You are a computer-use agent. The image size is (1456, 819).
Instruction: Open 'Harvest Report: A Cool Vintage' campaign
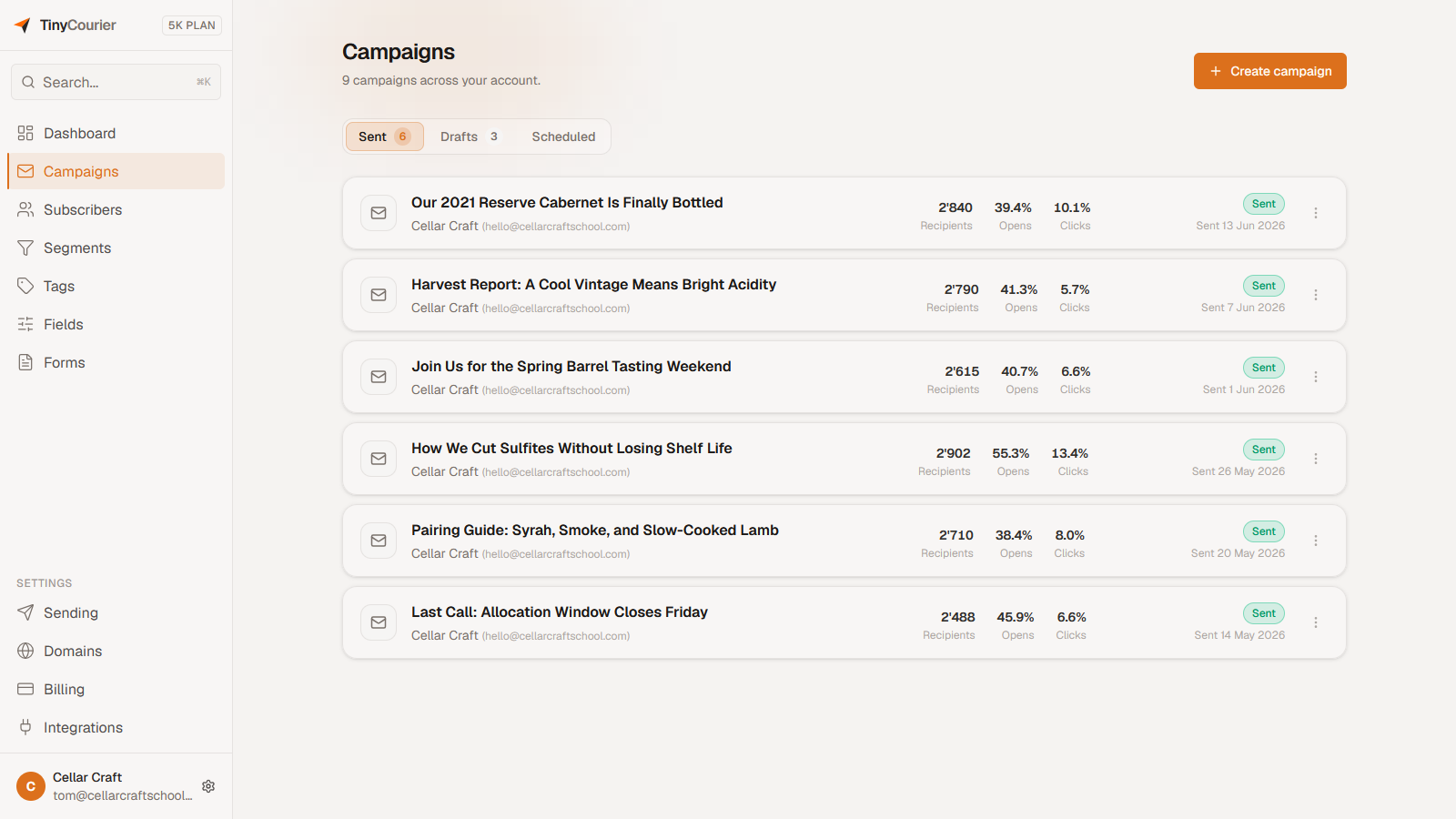593,284
